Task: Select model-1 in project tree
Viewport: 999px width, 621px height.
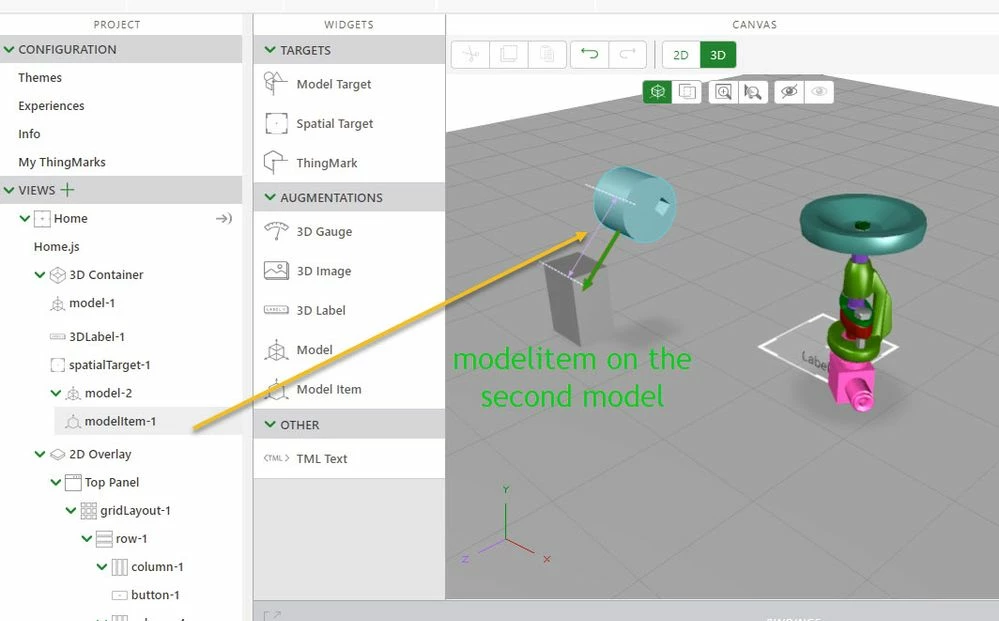Action: (92, 303)
